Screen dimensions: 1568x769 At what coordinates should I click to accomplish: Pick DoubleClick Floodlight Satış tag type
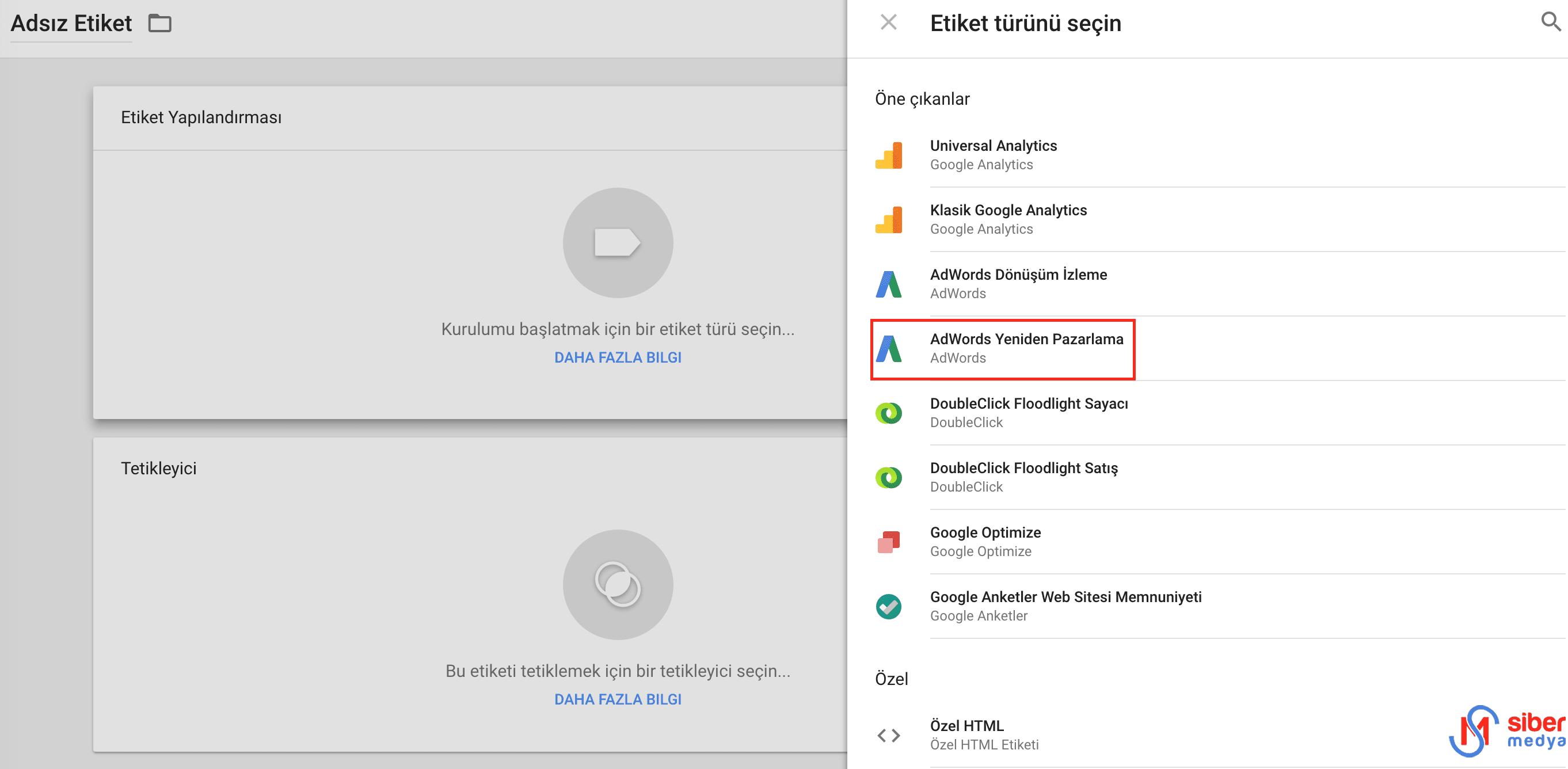pyautogui.click(x=1220, y=477)
